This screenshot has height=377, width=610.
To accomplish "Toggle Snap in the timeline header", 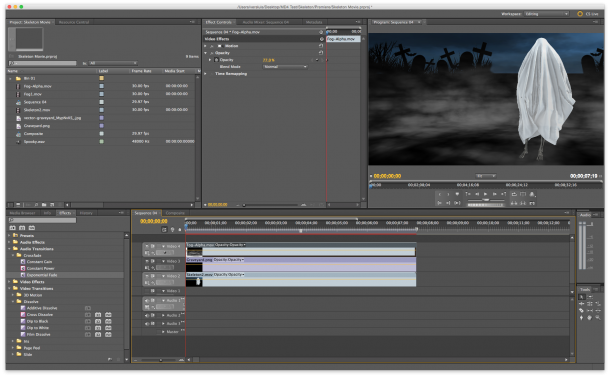I will (164, 230).
